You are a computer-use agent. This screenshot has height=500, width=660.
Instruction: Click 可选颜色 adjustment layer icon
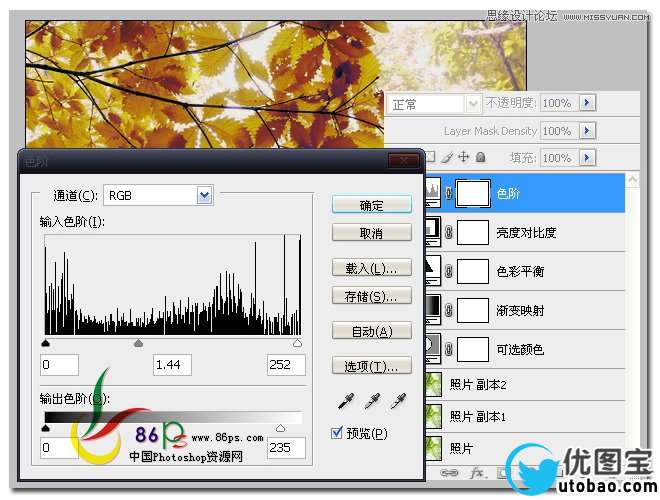point(433,348)
